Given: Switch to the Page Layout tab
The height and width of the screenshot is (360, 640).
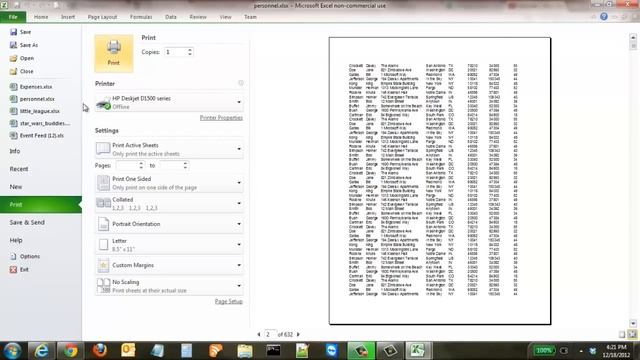Looking at the screenshot, I should click(102, 17).
